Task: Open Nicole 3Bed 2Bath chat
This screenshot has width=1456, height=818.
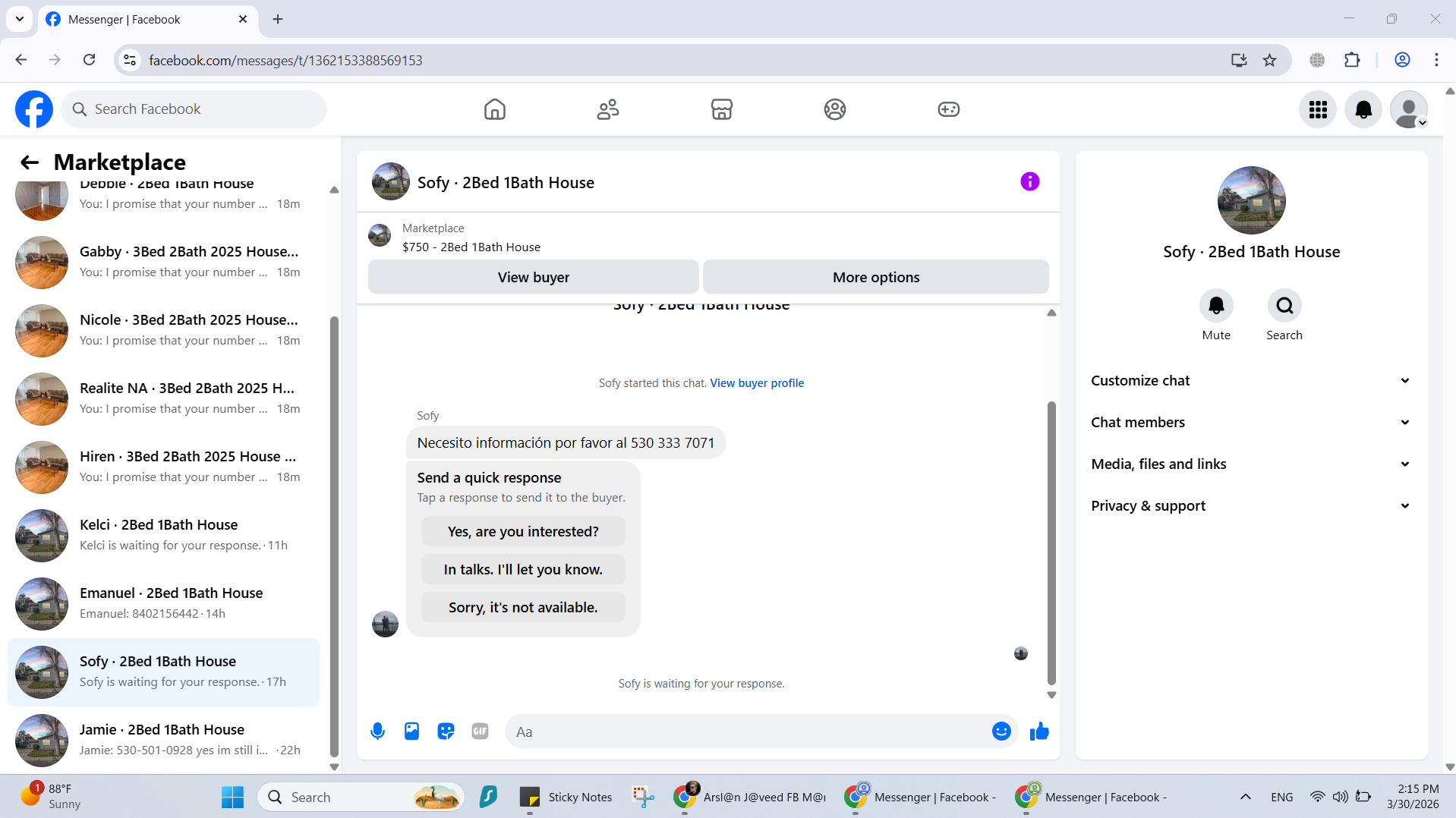Action: tap(163, 330)
